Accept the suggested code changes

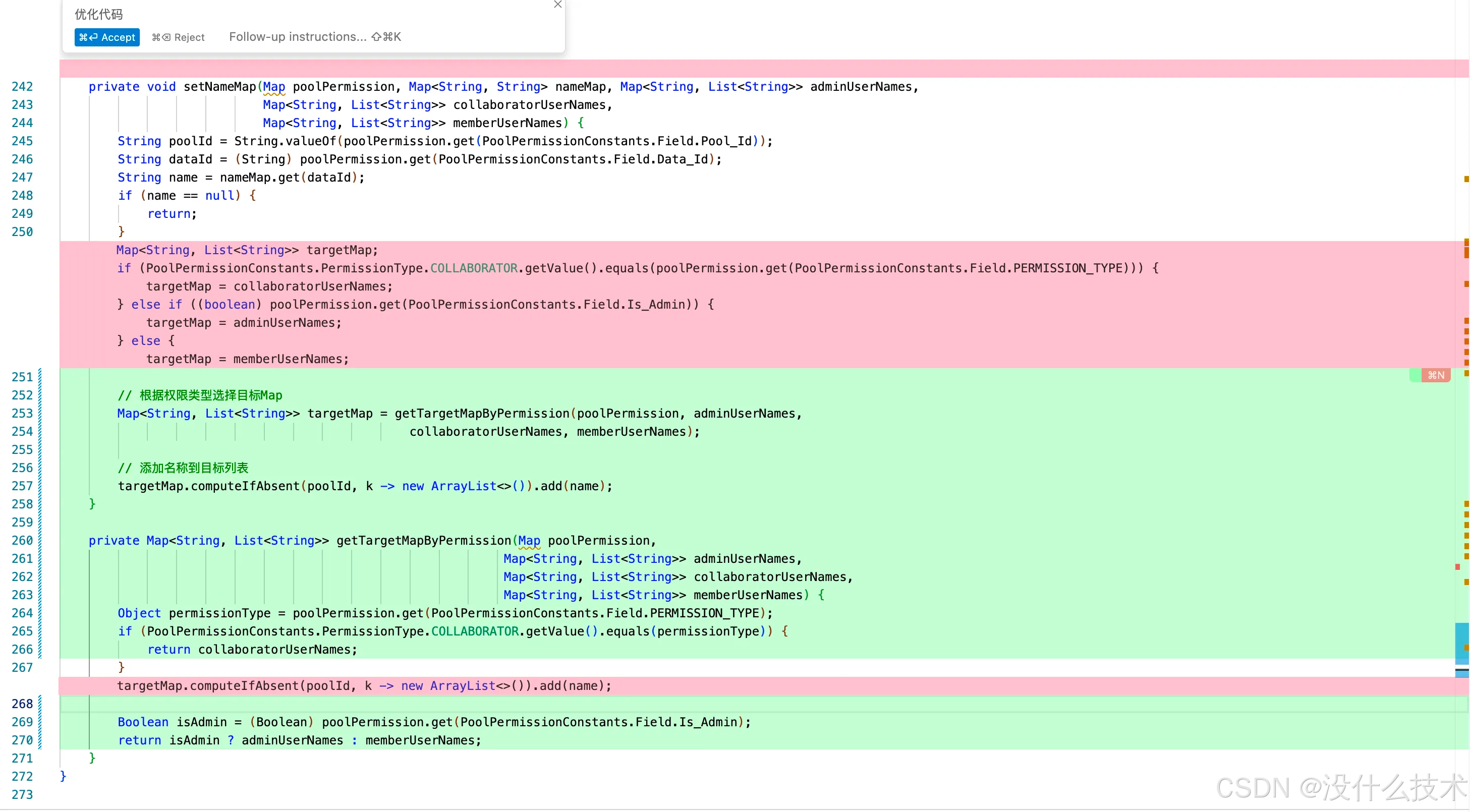(x=107, y=37)
